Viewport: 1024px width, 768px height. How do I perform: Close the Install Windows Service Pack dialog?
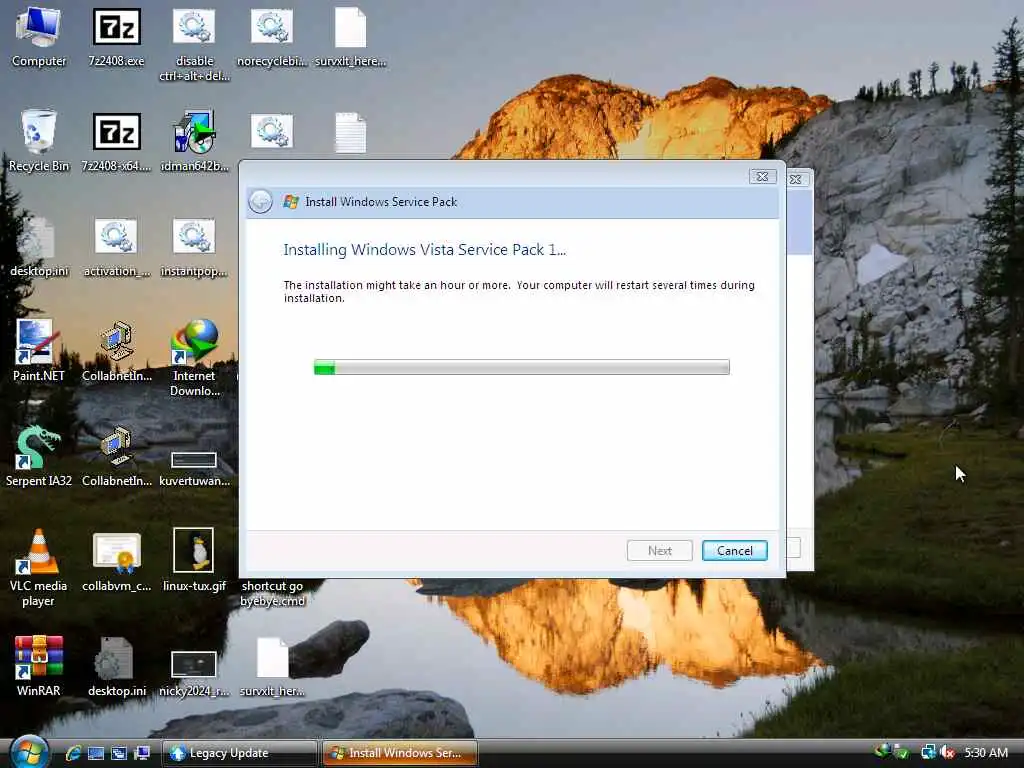762,176
